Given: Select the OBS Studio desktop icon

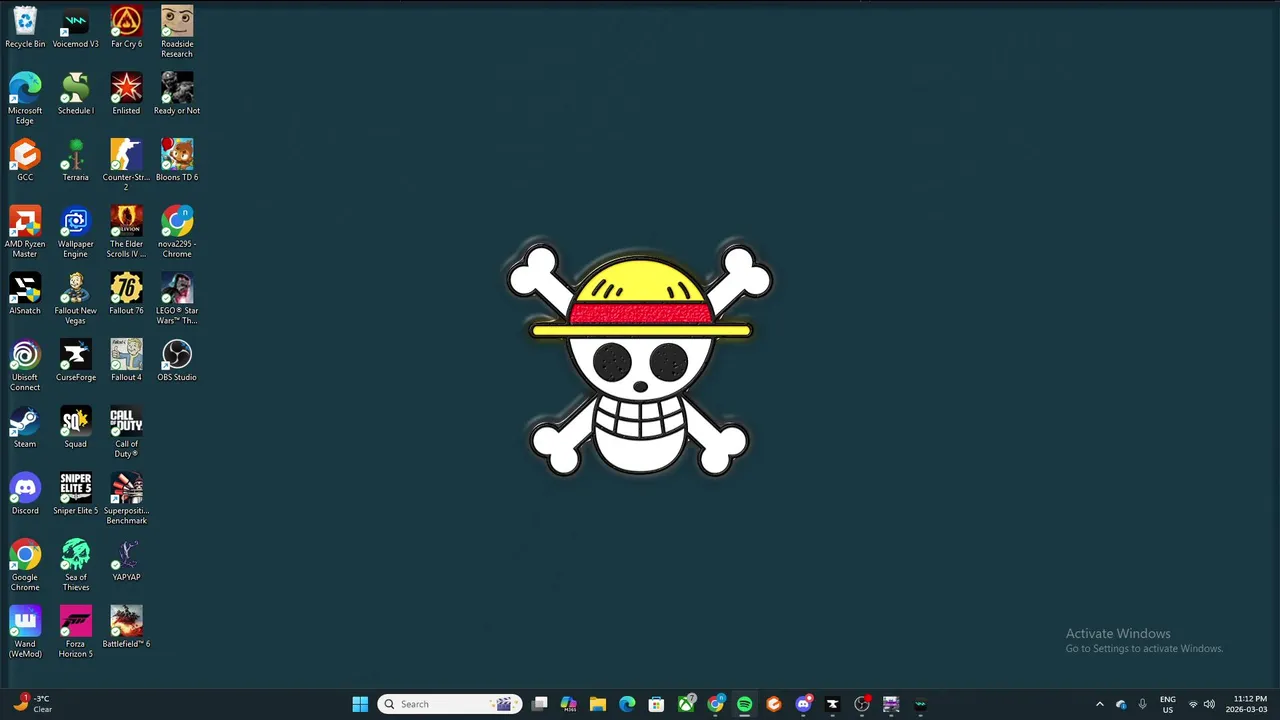Looking at the screenshot, I should (x=177, y=361).
